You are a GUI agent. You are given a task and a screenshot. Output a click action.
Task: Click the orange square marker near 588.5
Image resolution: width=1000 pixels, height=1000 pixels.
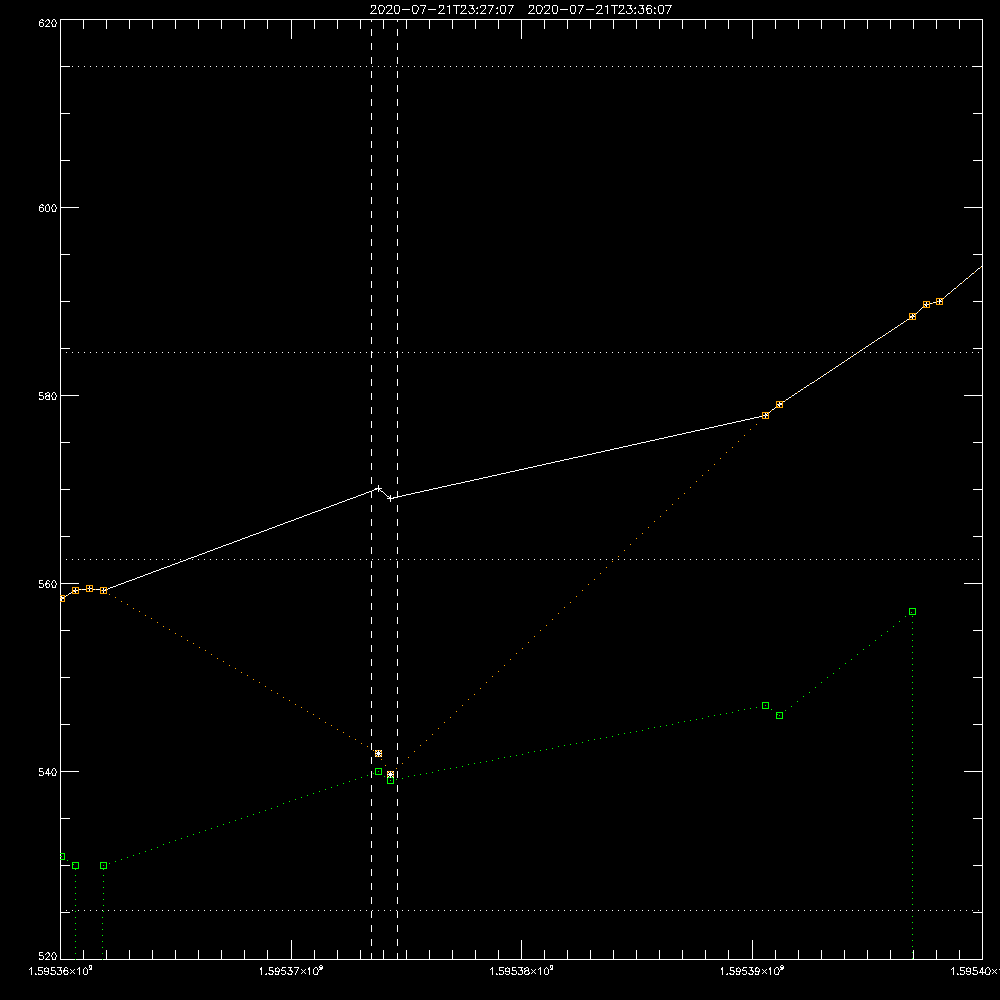tap(913, 316)
